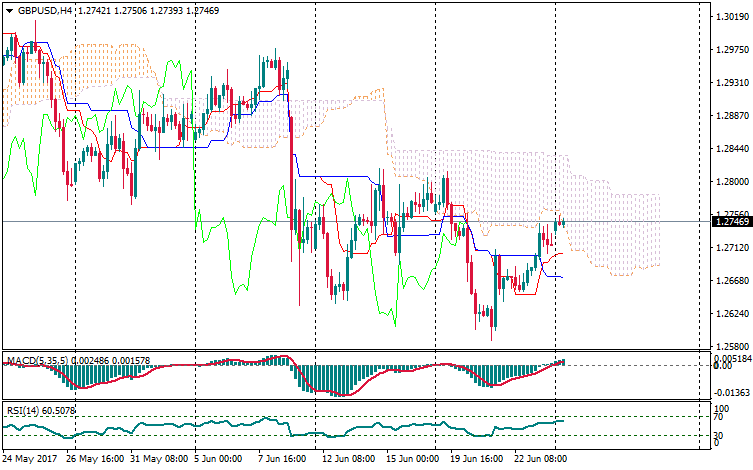The width and height of the screenshot is (753, 470).
Task: Click the last MACD histogram bar
Action: 562,361
